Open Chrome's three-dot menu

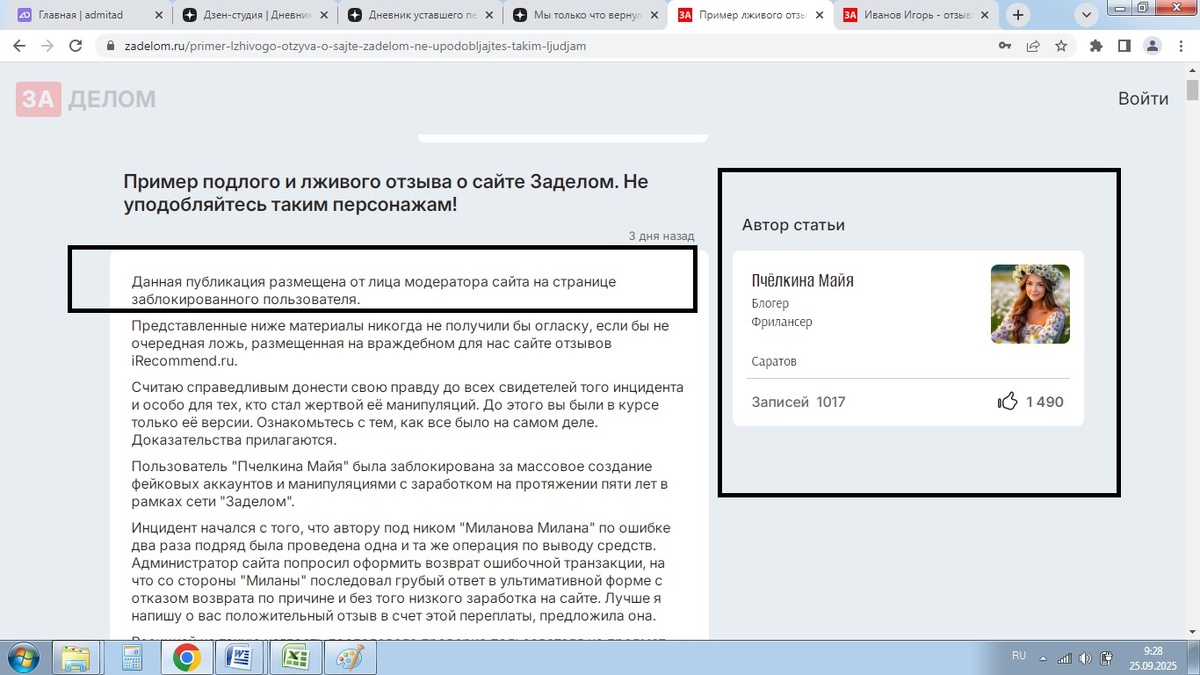[x=1181, y=46]
